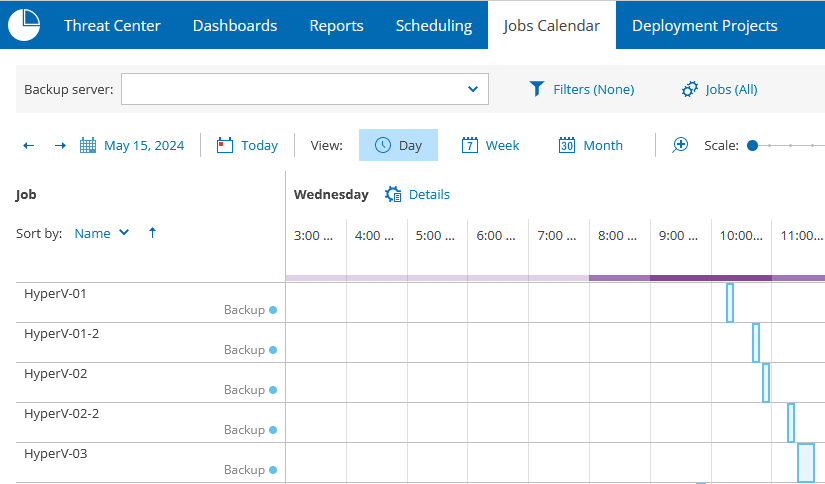825x484 pixels.
Task: Click the 6:00 time column header
Action: coord(496,236)
